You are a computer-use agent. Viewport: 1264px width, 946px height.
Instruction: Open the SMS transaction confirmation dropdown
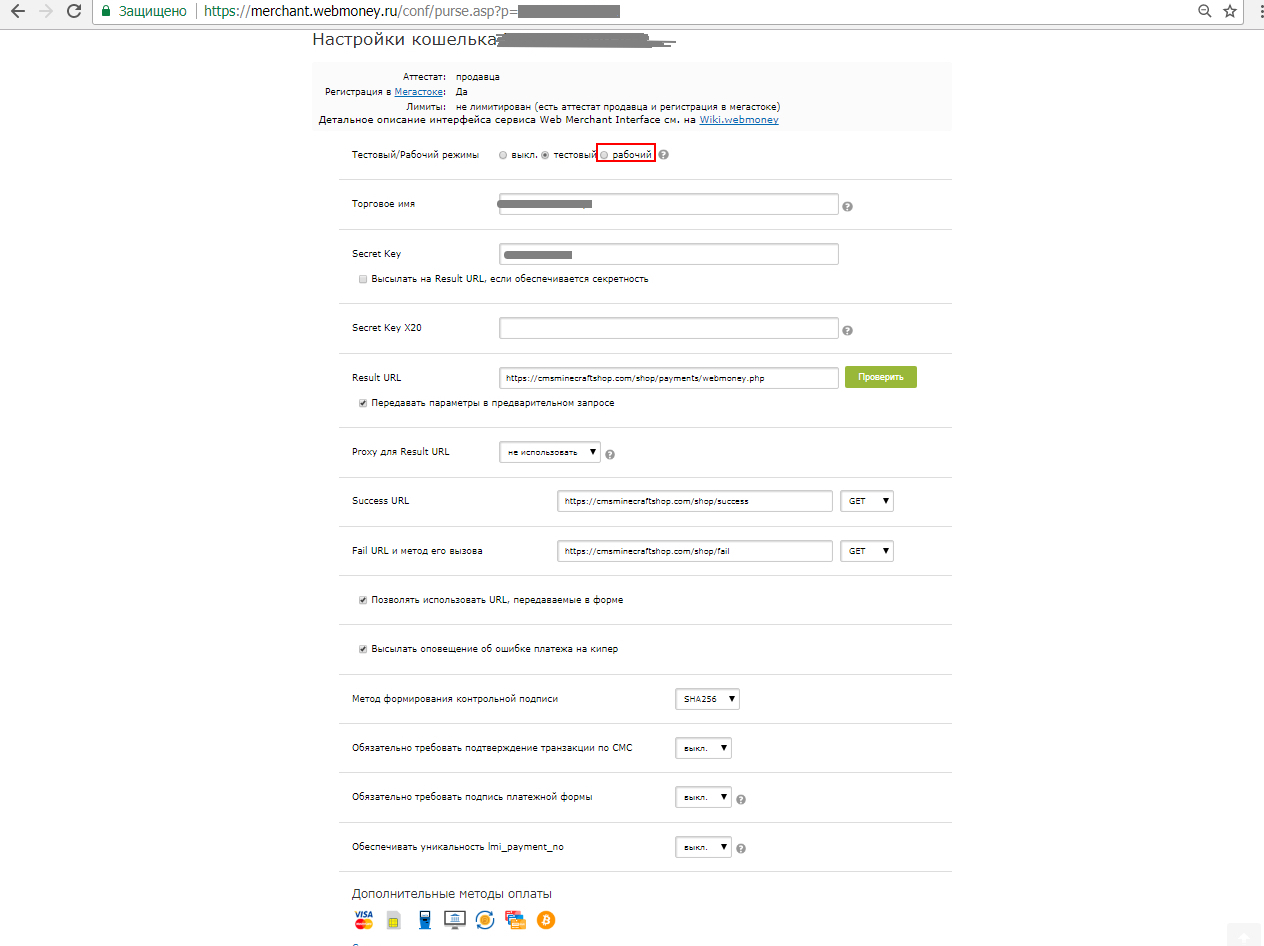(703, 748)
